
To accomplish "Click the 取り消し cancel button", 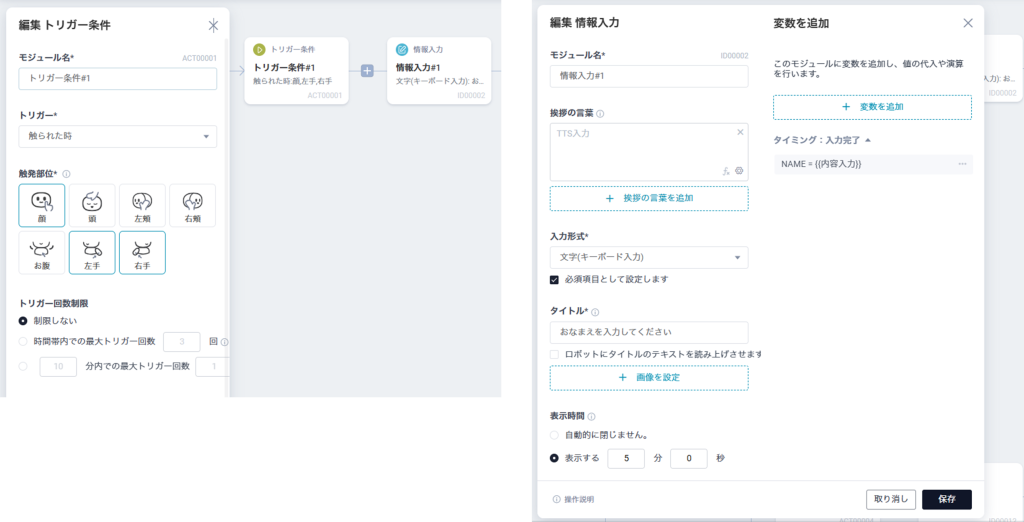I will coord(890,499).
